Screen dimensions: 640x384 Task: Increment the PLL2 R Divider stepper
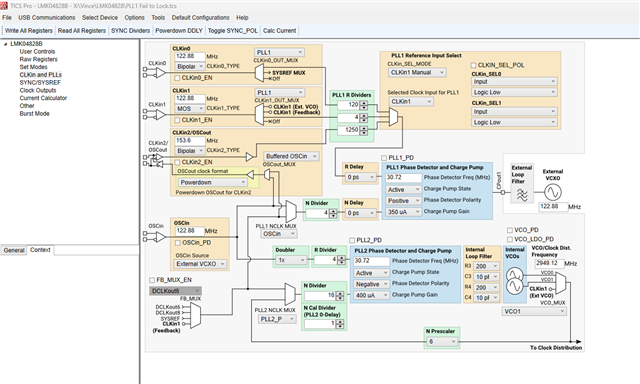coord(341,258)
